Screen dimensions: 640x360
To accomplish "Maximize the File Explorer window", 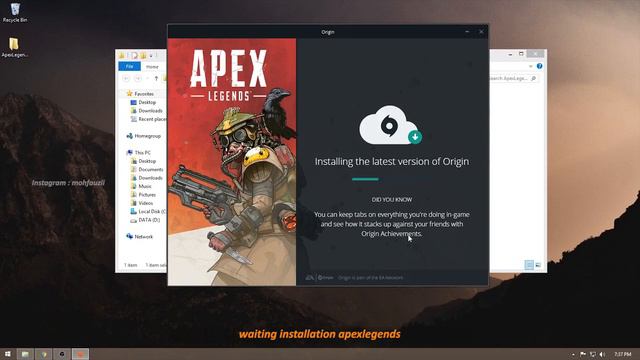I will click(521, 54).
